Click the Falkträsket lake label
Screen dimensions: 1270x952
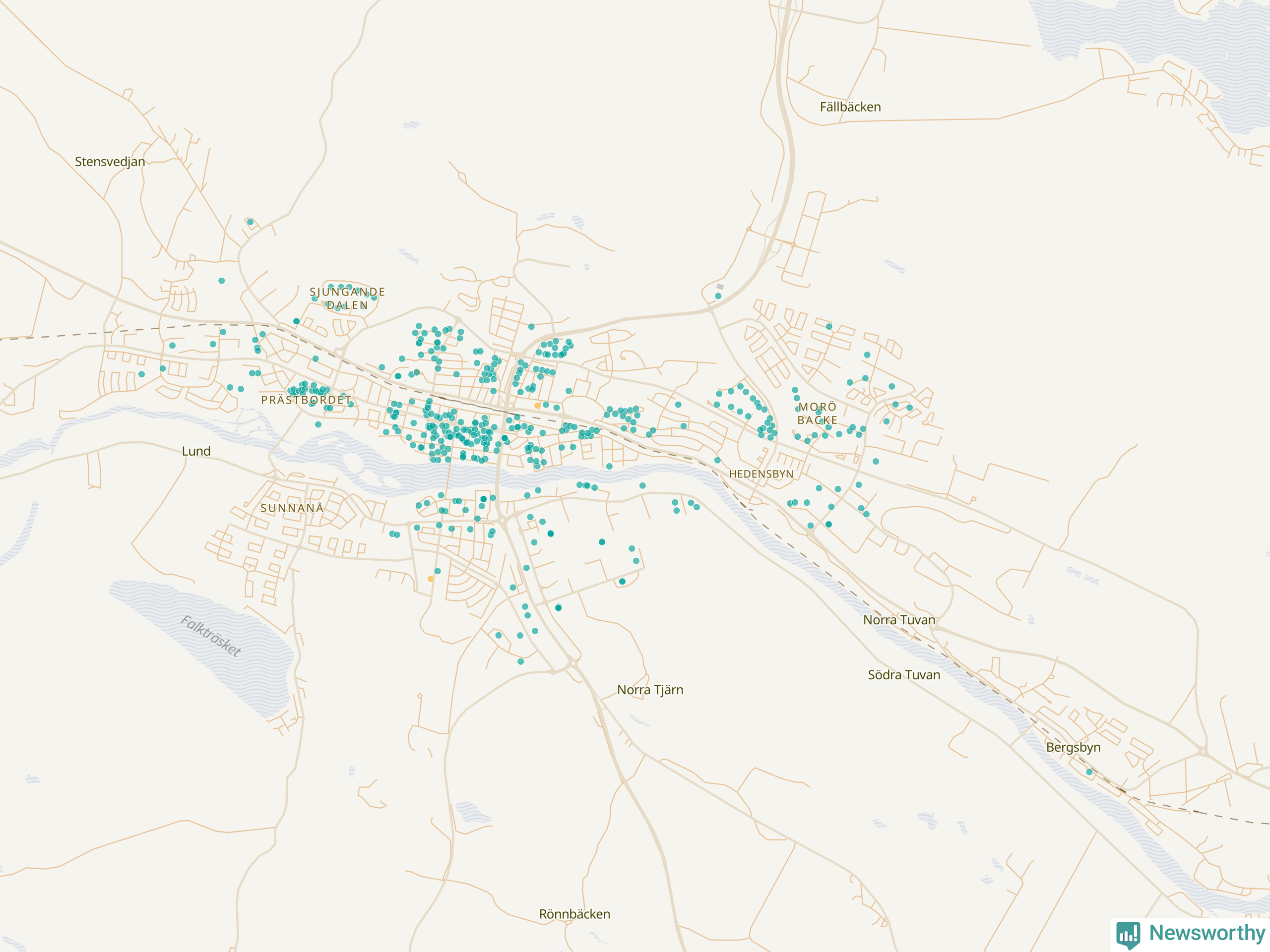[x=211, y=635]
